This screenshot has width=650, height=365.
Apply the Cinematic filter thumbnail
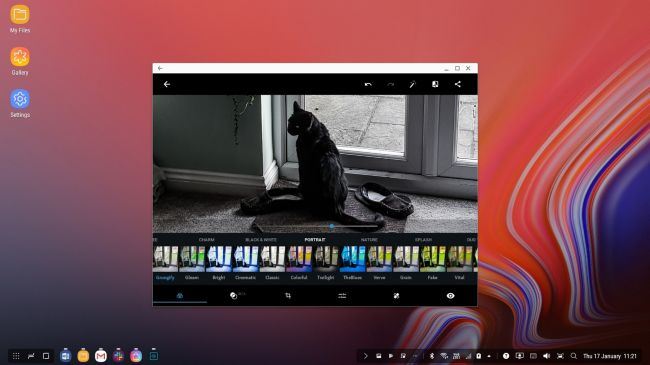pos(245,259)
